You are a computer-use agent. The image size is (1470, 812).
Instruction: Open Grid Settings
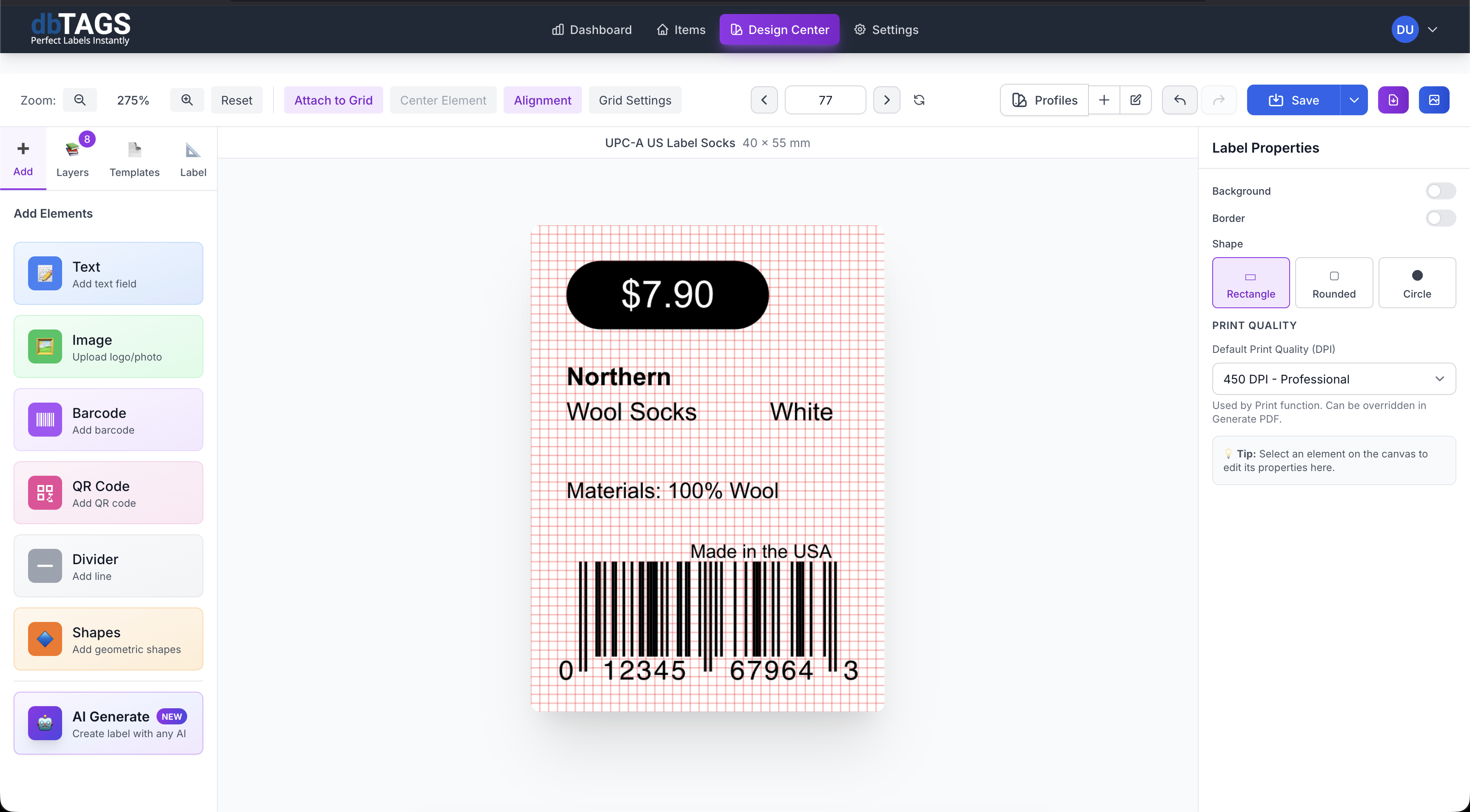coord(635,100)
